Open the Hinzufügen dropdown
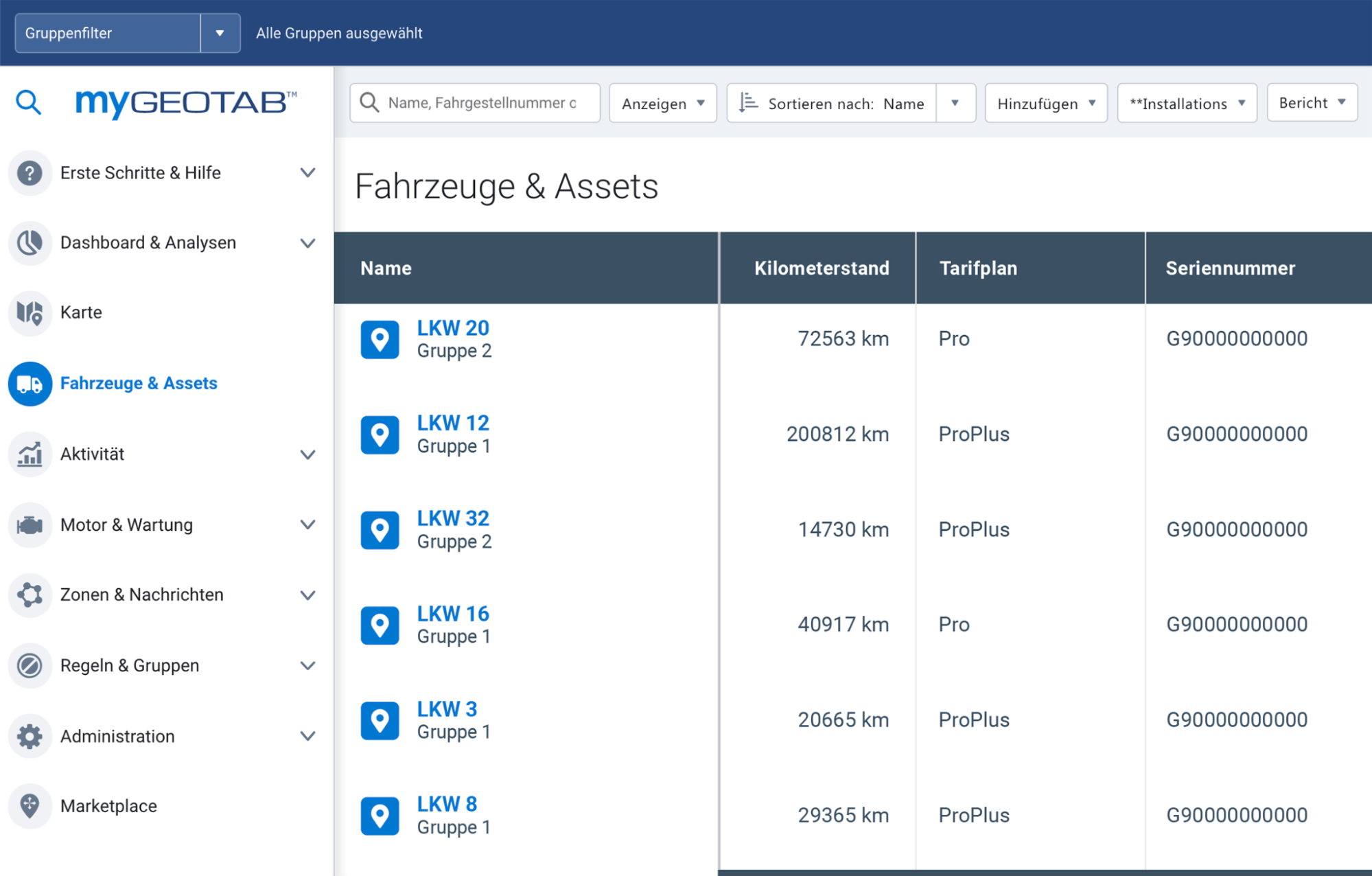Viewport: 1372px width, 876px height. [1045, 103]
